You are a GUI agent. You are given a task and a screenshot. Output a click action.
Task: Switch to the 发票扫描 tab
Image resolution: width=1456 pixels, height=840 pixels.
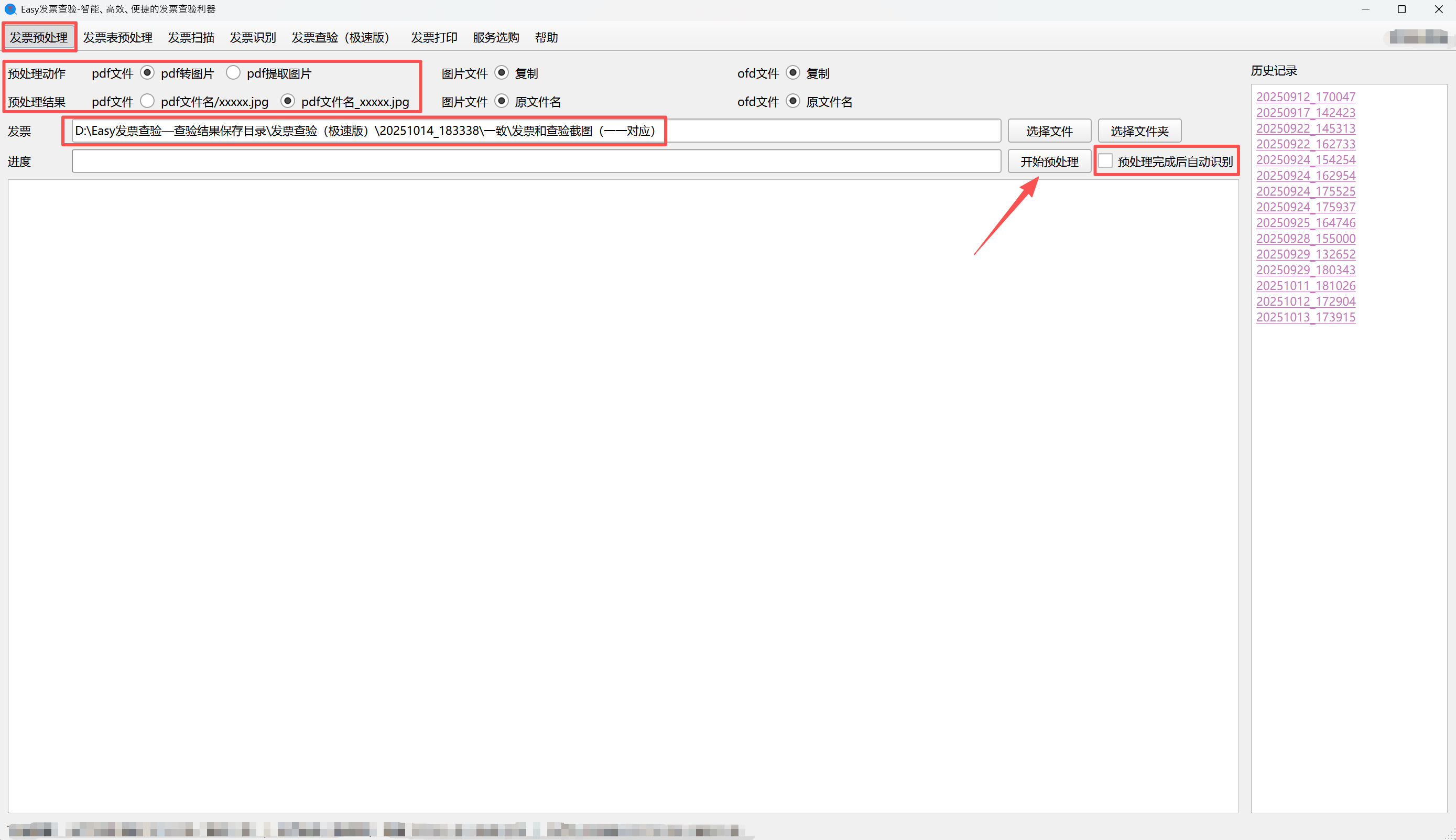(x=191, y=38)
